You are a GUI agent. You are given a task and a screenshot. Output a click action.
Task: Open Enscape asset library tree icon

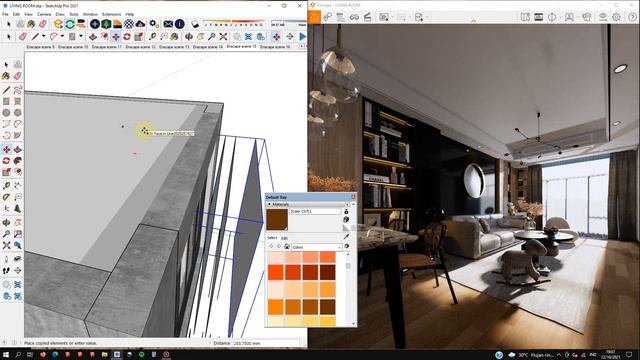pyautogui.click(x=106, y=24)
